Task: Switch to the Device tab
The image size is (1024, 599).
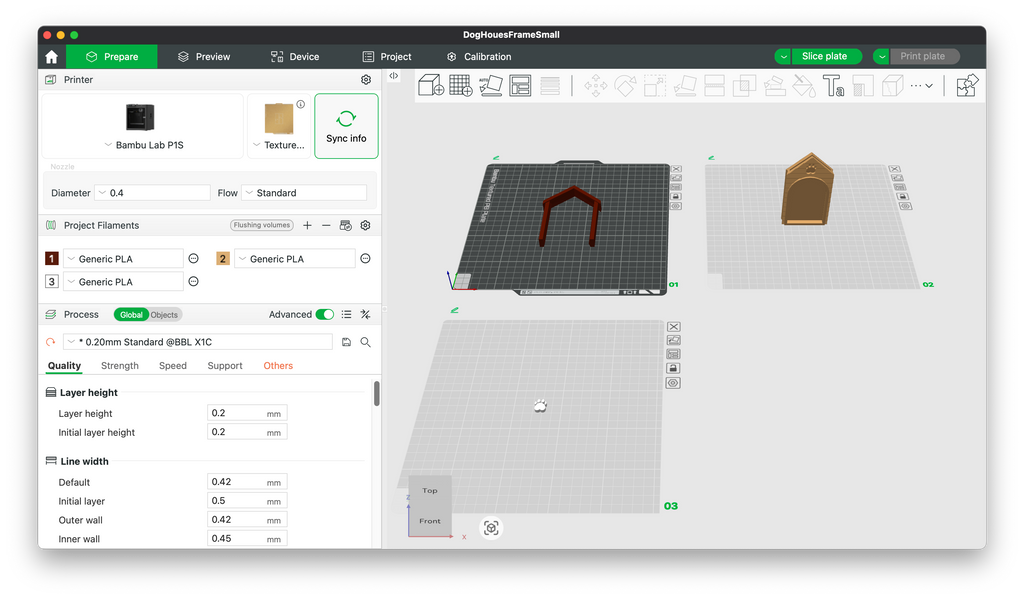Action: pos(295,57)
